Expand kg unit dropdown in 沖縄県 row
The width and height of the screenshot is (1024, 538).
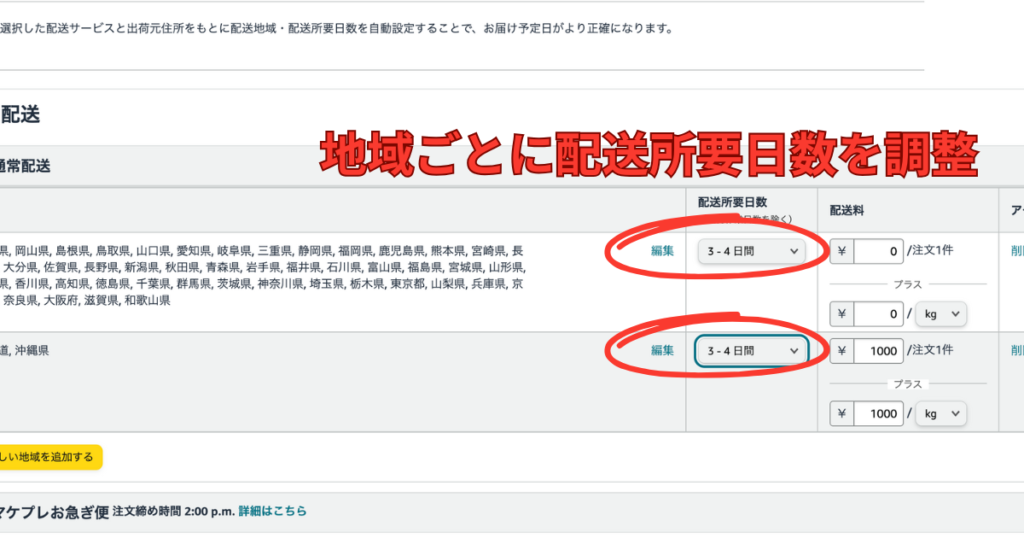[x=942, y=413]
